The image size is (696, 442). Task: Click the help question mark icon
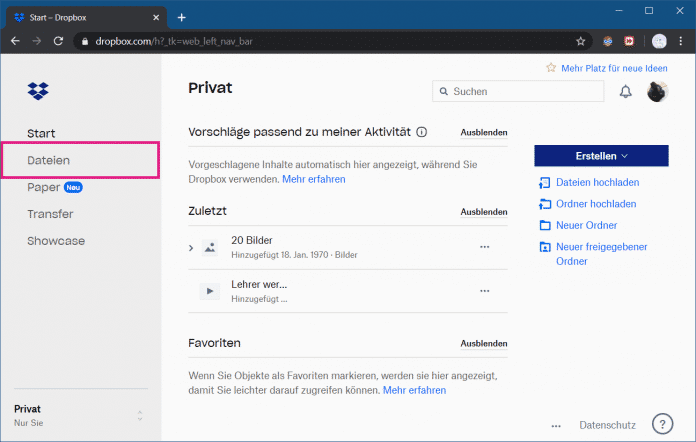(661, 423)
